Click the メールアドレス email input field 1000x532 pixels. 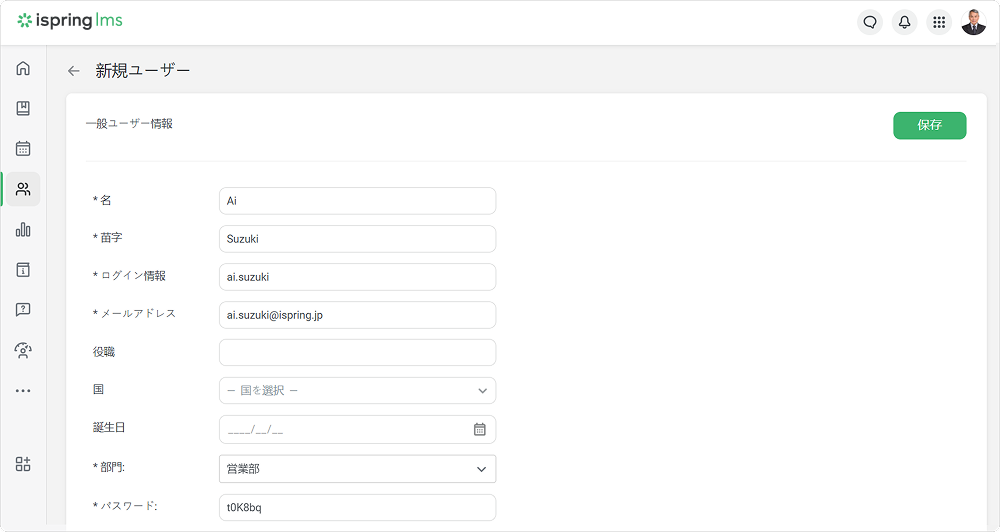357,315
